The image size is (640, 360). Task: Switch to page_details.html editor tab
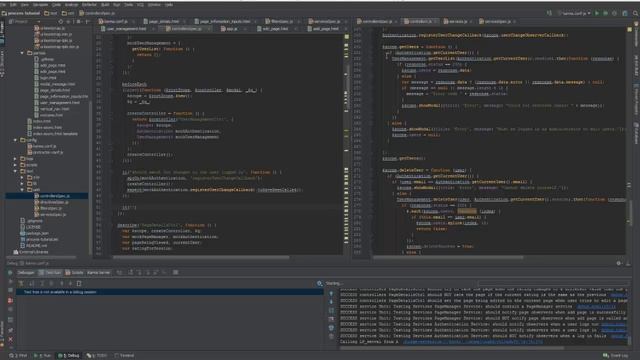click(163, 21)
